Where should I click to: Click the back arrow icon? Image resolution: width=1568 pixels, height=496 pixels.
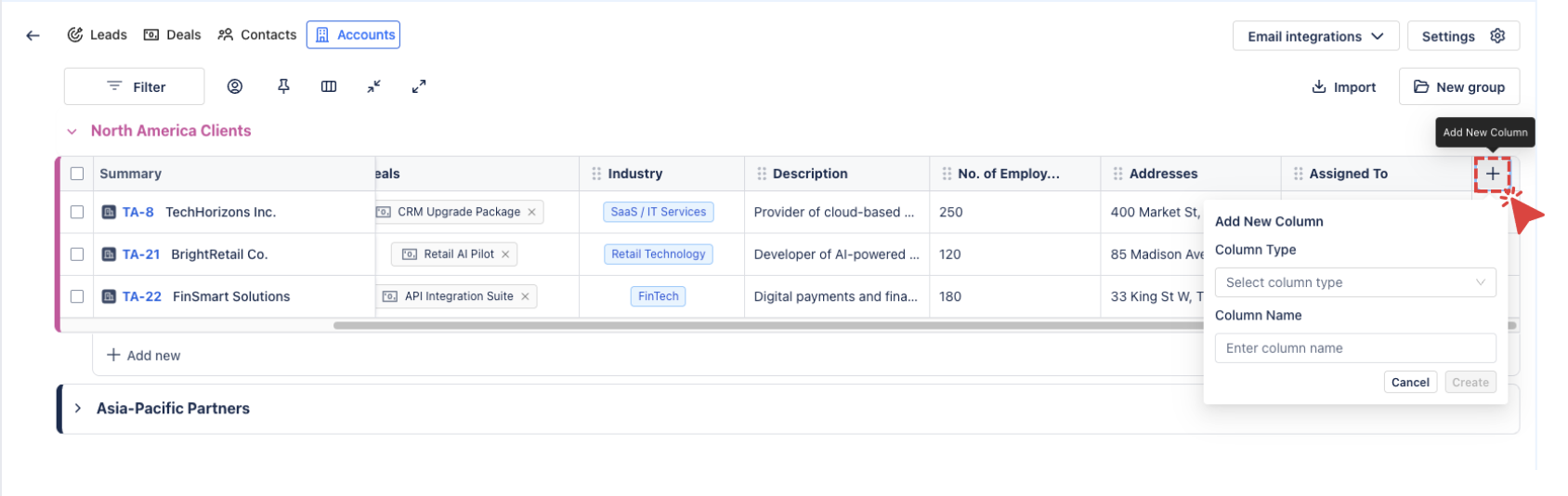point(33,35)
